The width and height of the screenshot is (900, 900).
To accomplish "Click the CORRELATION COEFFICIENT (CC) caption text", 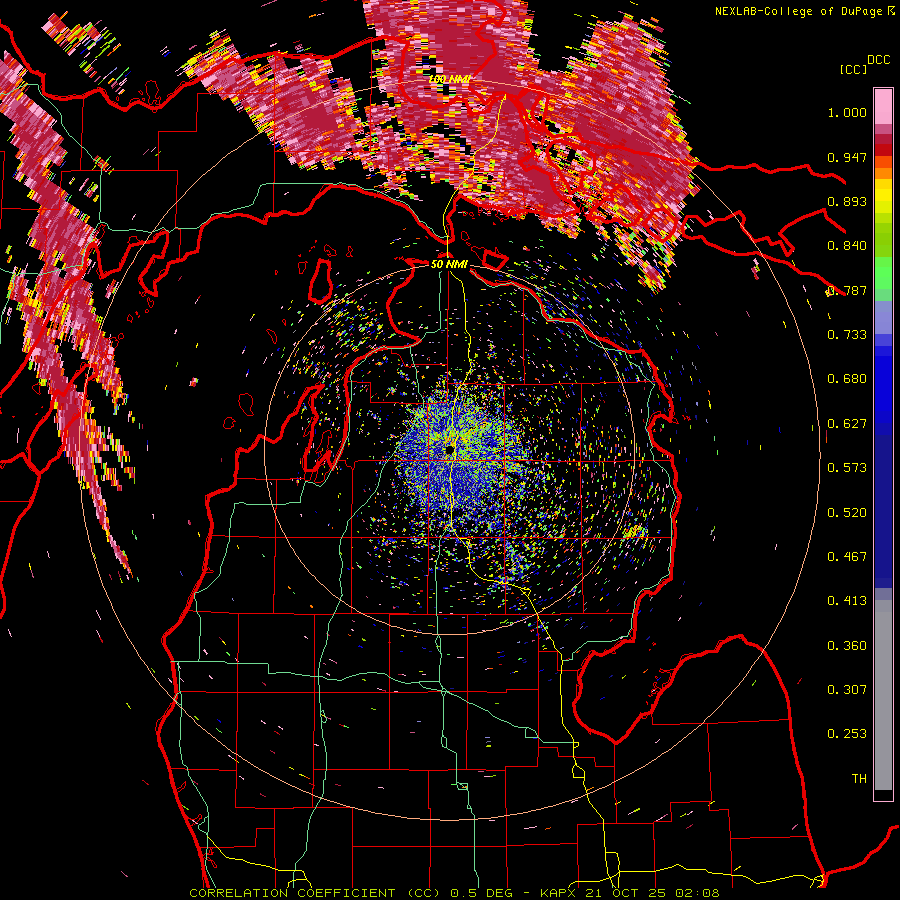I will (x=315, y=893).
